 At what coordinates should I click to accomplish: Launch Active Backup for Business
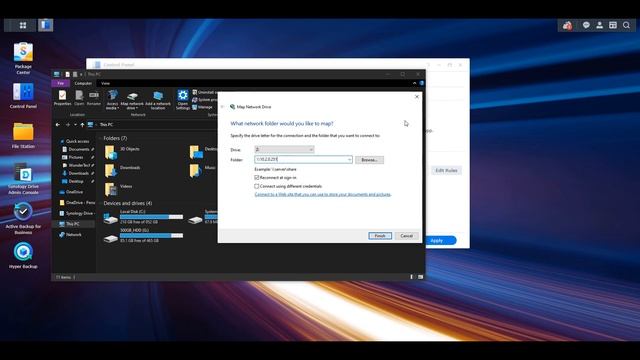(23, 218)
